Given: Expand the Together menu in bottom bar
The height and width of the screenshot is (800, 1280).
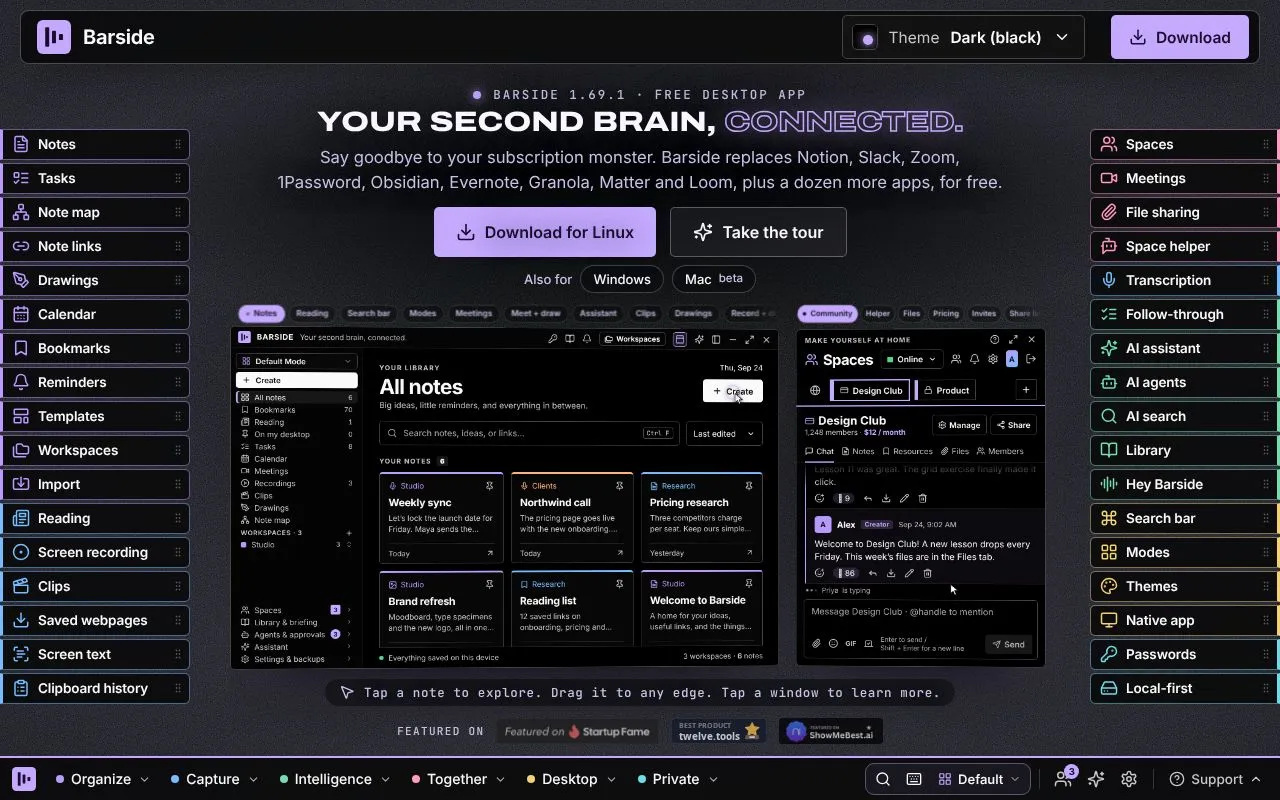Looking at the screenshot, I should pyautogui.click(x=459, y=779).
